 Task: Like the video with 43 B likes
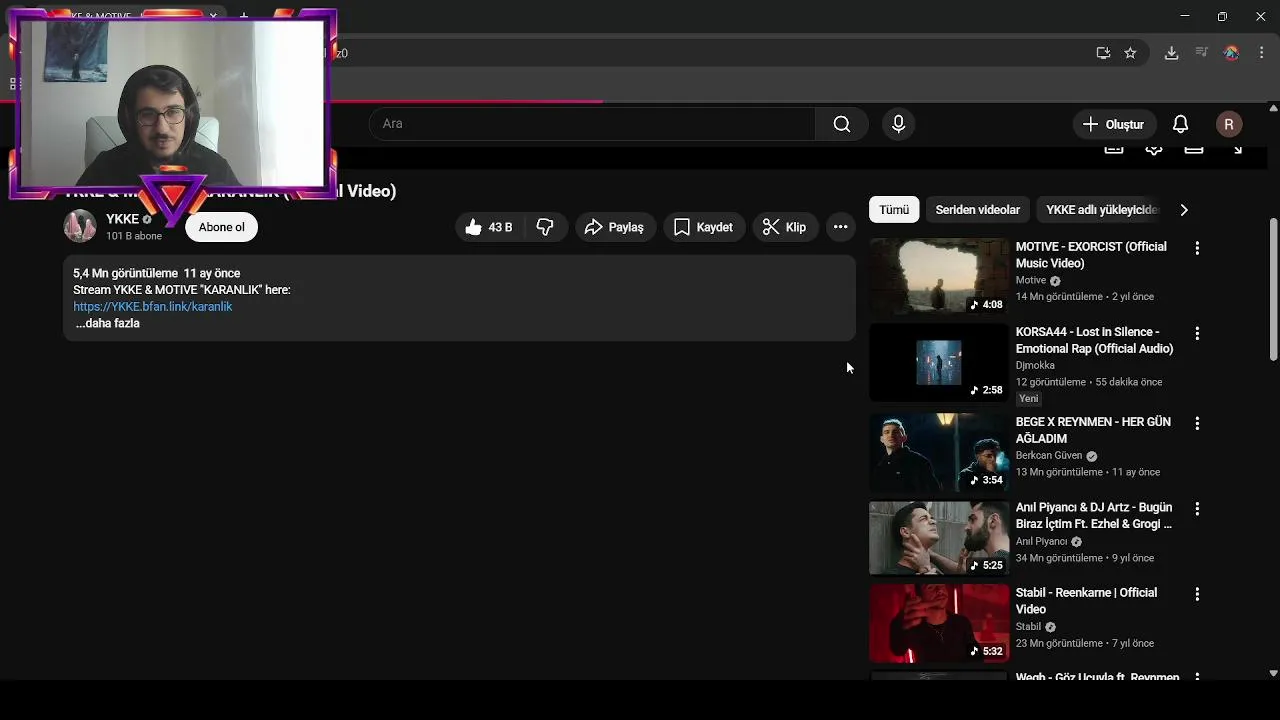click(489, 227)
